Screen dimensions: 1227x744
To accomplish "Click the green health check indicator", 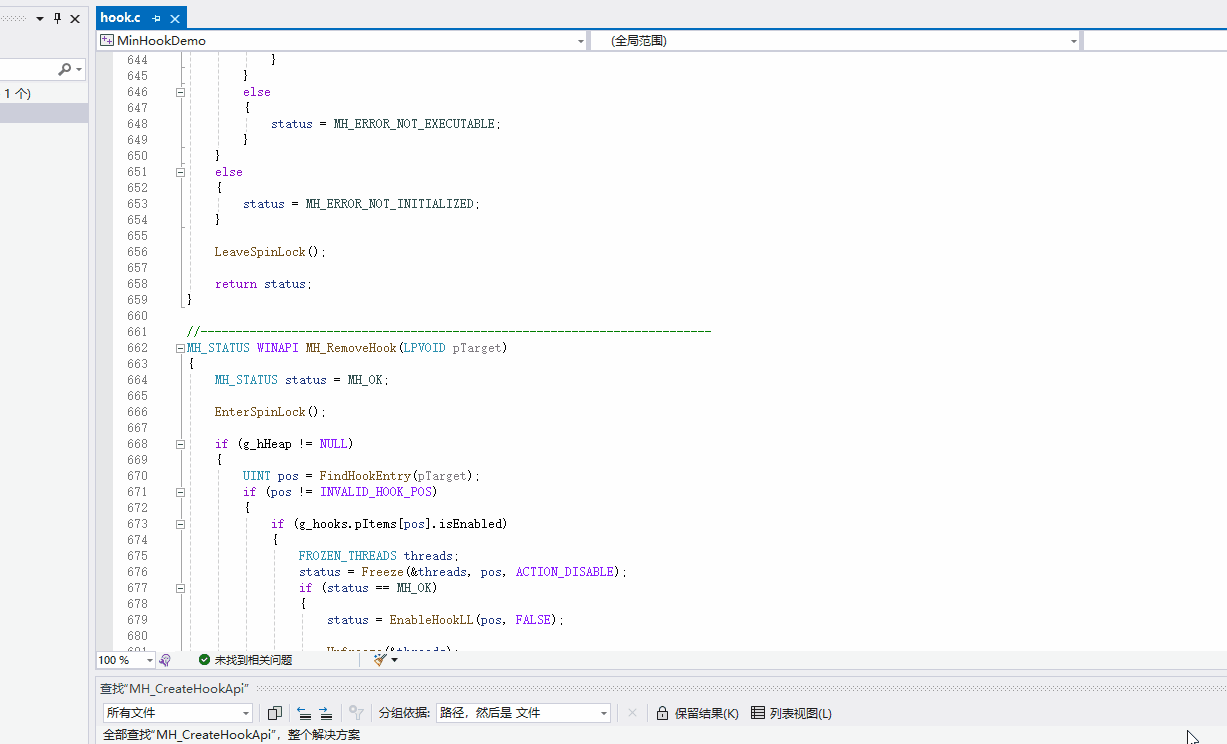I will coord(203,660).
